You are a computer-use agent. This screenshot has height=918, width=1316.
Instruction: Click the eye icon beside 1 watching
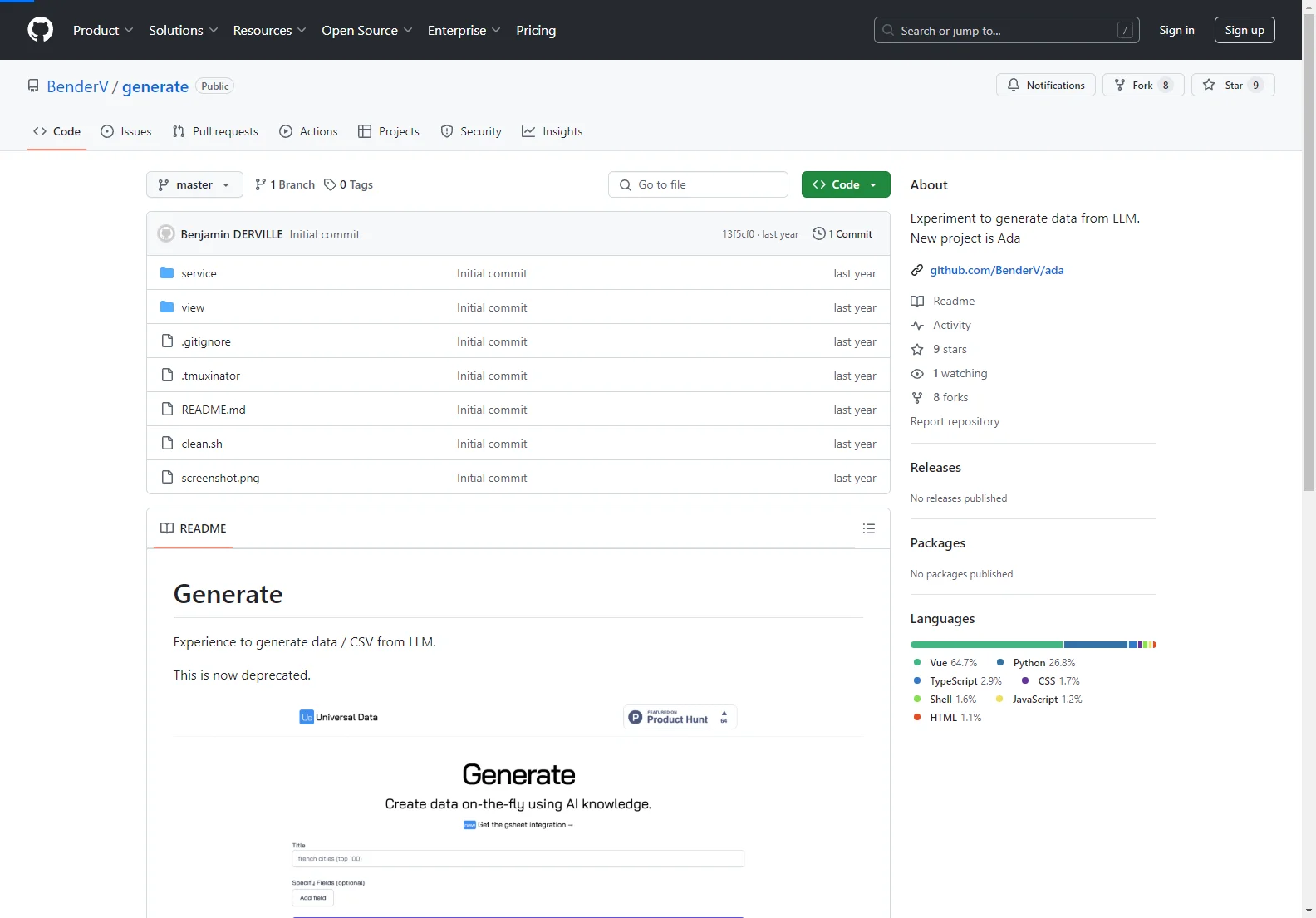pyautogui.click(x=917, y=373)
